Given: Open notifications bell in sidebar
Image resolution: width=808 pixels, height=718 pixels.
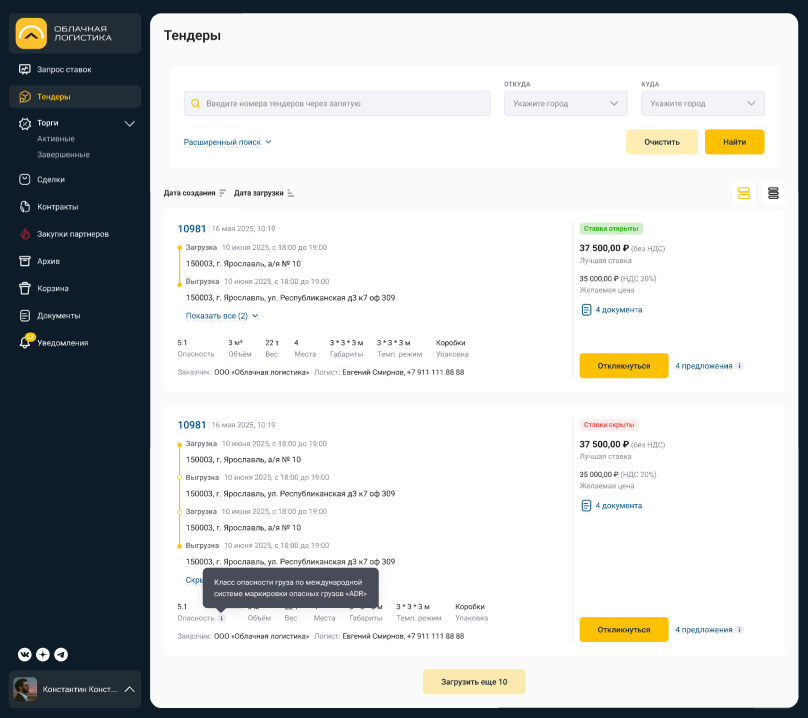Looking at the screenshot, I should coord(26,342).
